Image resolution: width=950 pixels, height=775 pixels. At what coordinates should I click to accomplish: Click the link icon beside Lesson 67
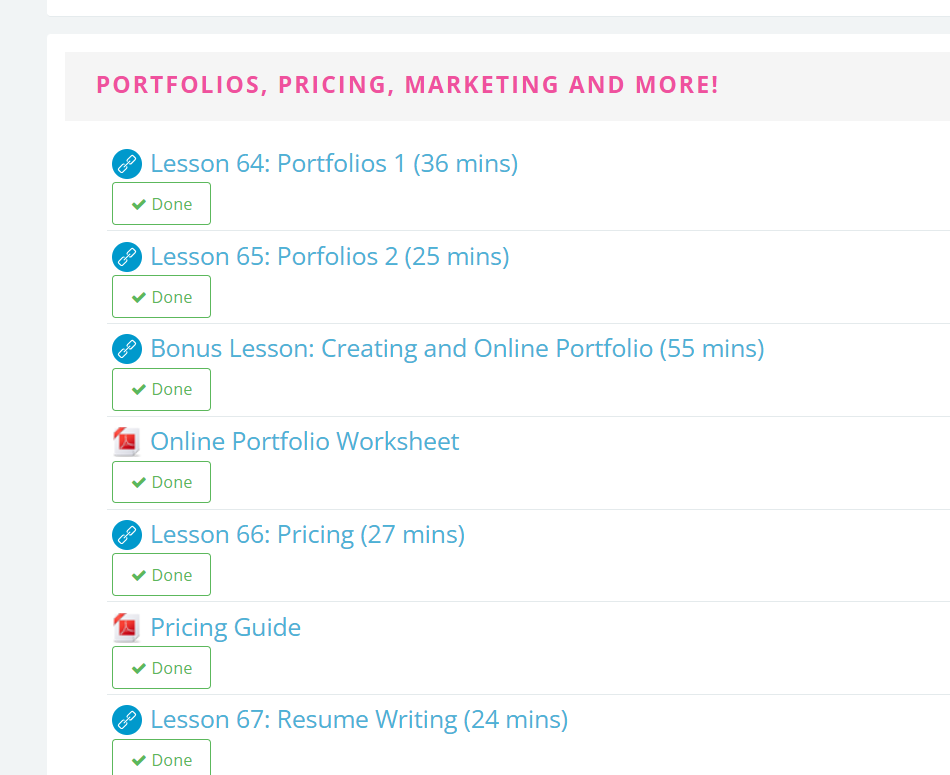tap(127, 720)
